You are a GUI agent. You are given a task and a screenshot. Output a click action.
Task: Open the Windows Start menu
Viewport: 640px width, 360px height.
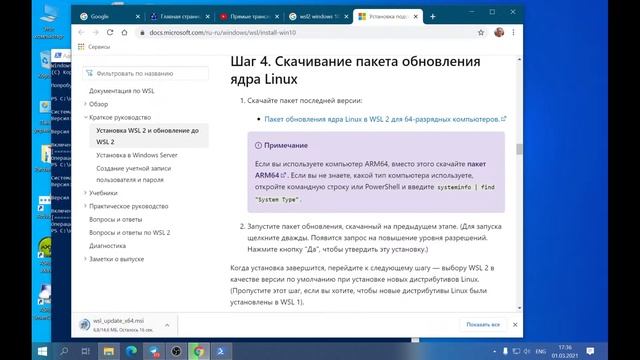pyautogui.click(x=42, y=351)
